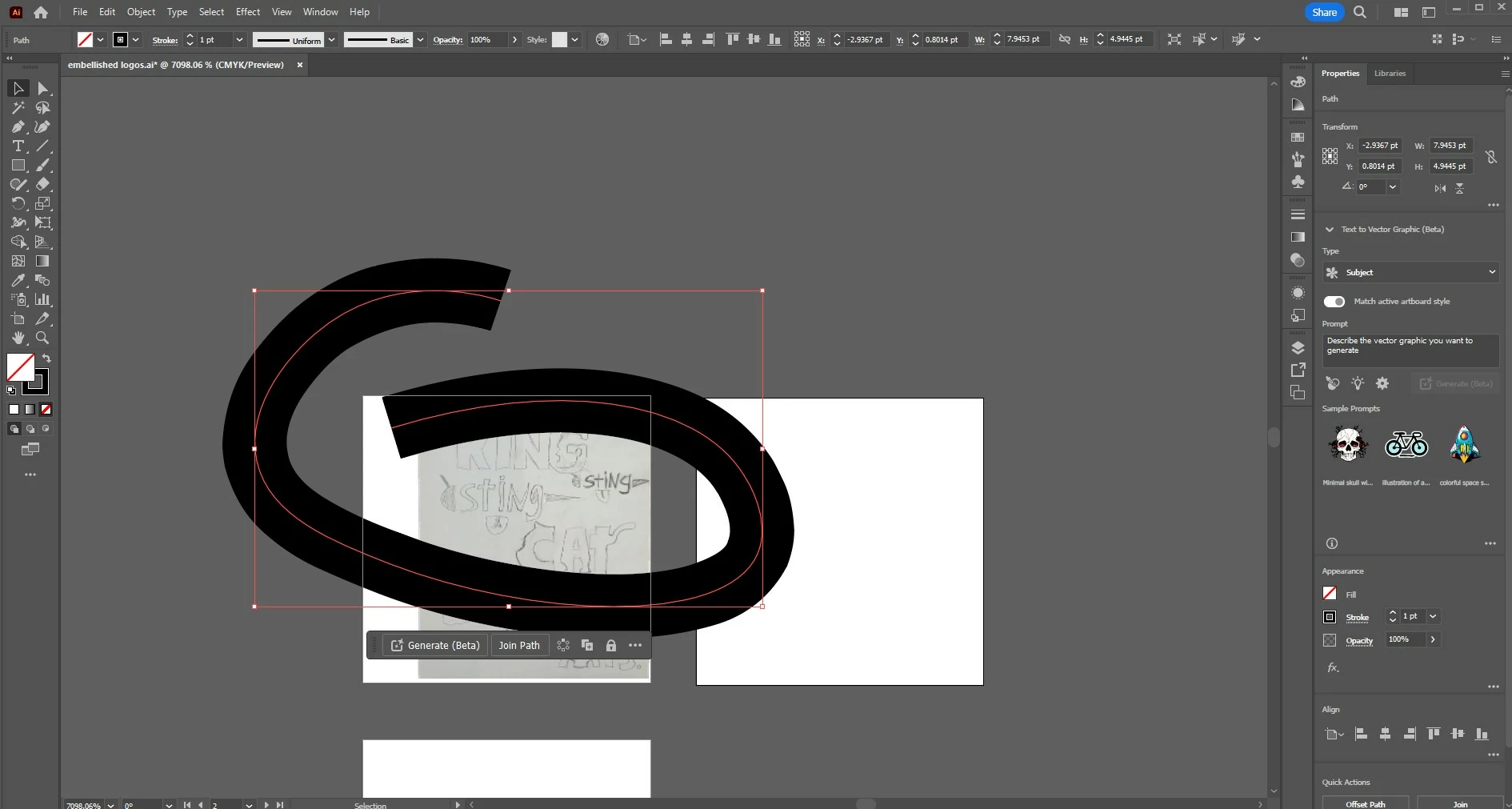Select the Eraser tool
This screenshot has width=1512, height=809.
43,184
